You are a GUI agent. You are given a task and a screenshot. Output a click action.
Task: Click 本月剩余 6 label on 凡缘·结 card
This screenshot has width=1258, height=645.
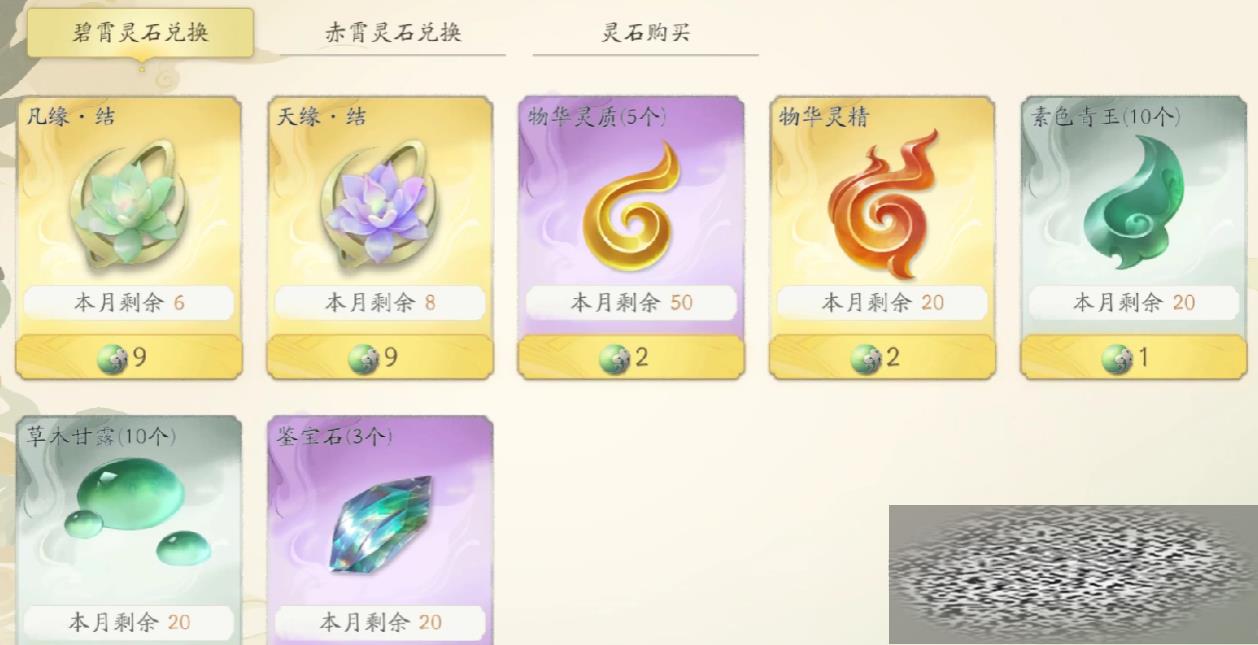[129, 302]
